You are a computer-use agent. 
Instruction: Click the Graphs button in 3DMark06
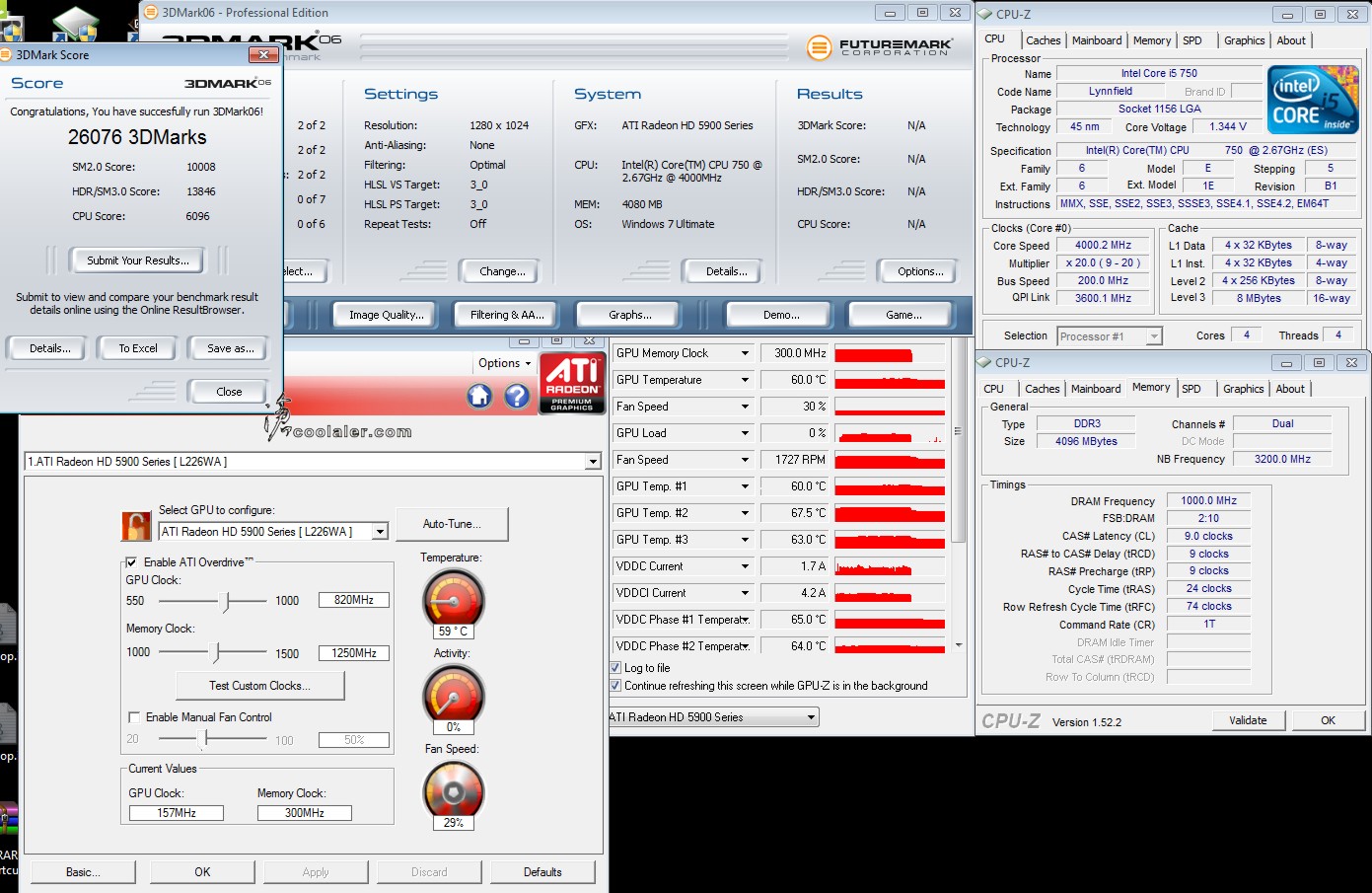pyautogui.click(x=630, y=315)
